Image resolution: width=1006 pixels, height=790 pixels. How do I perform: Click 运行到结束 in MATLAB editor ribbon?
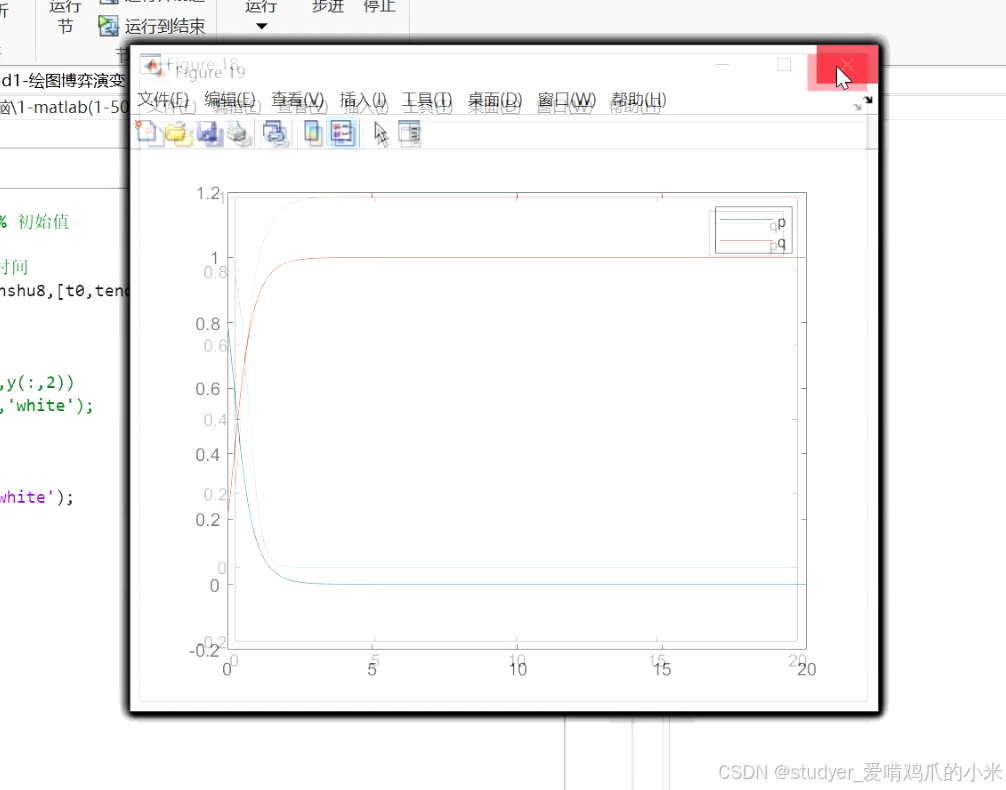tap(164, 26)
